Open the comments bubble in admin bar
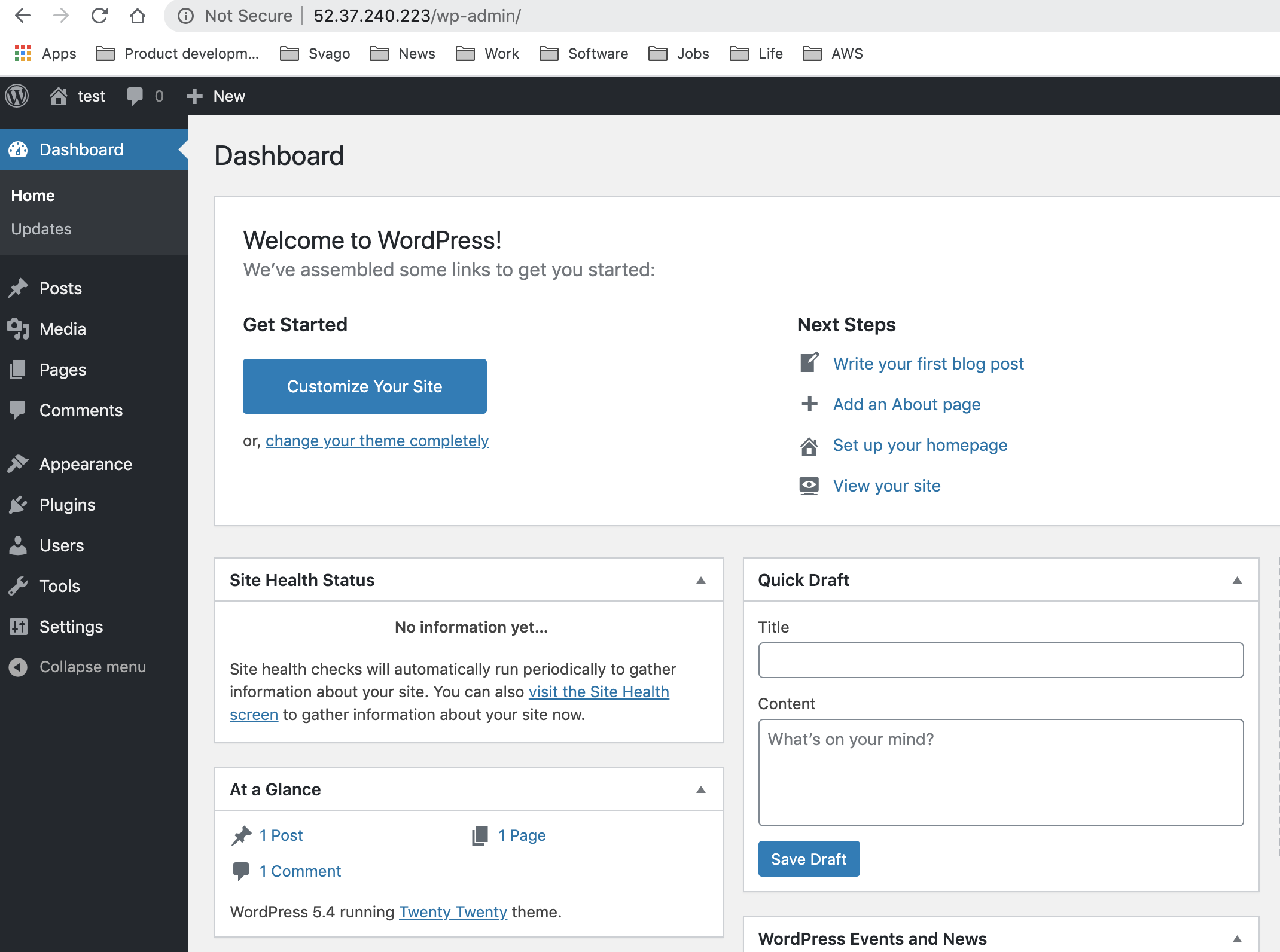The height and width of the screenshot is (952, 1280). [x=135, y=96]
